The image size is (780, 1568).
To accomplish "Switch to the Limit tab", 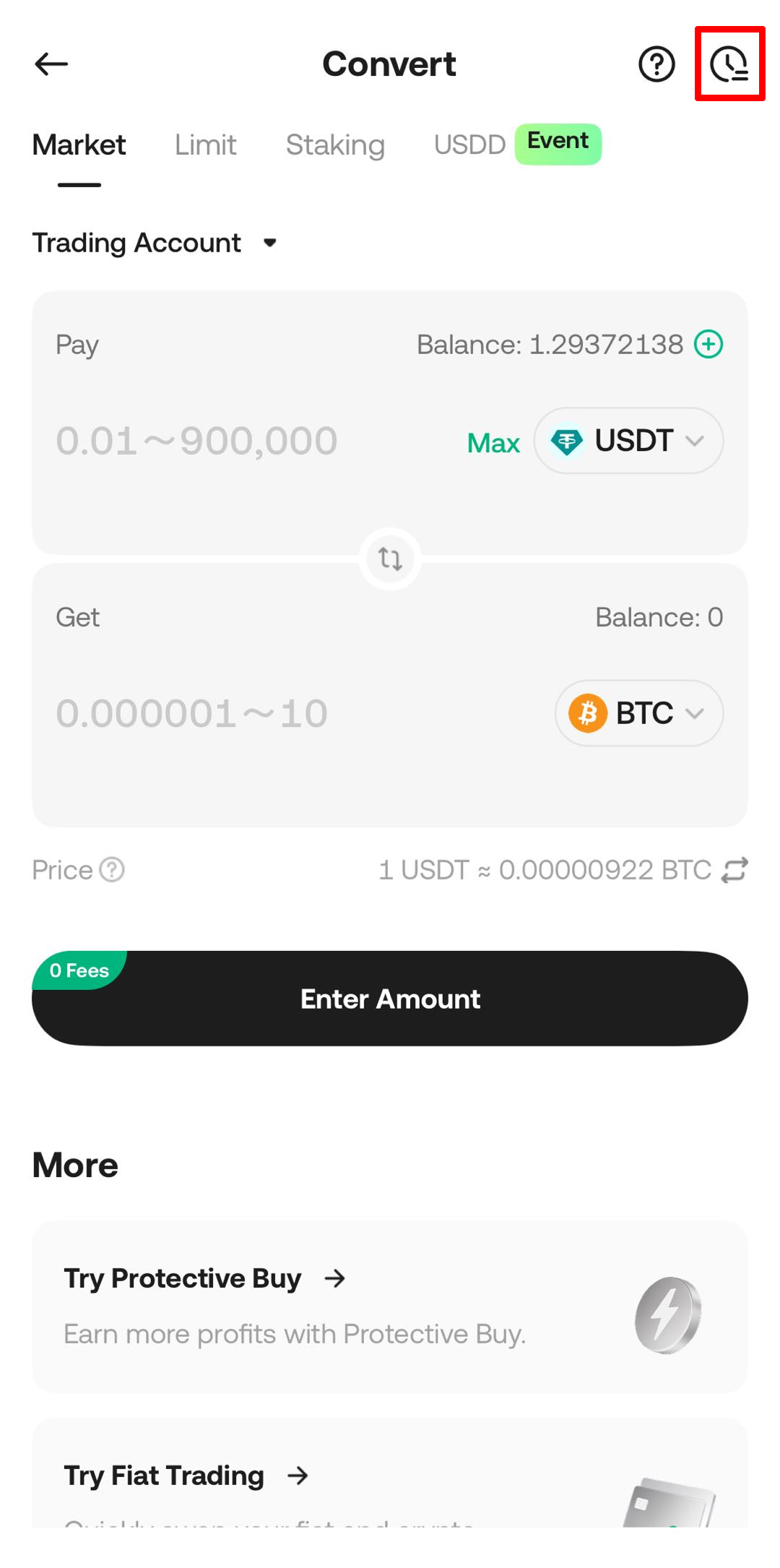I will pos(206,145).
